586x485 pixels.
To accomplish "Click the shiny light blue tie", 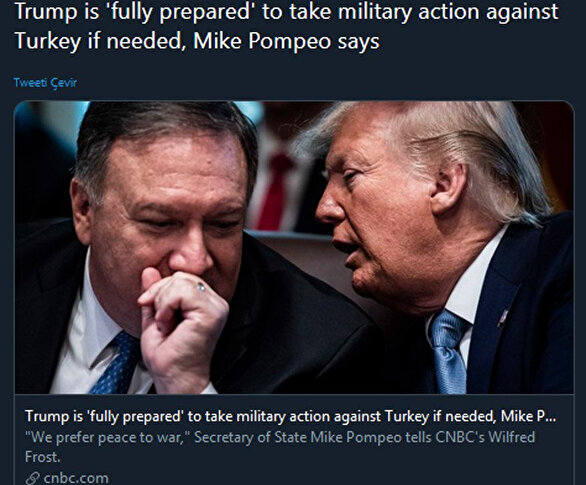I will (448, 352).
